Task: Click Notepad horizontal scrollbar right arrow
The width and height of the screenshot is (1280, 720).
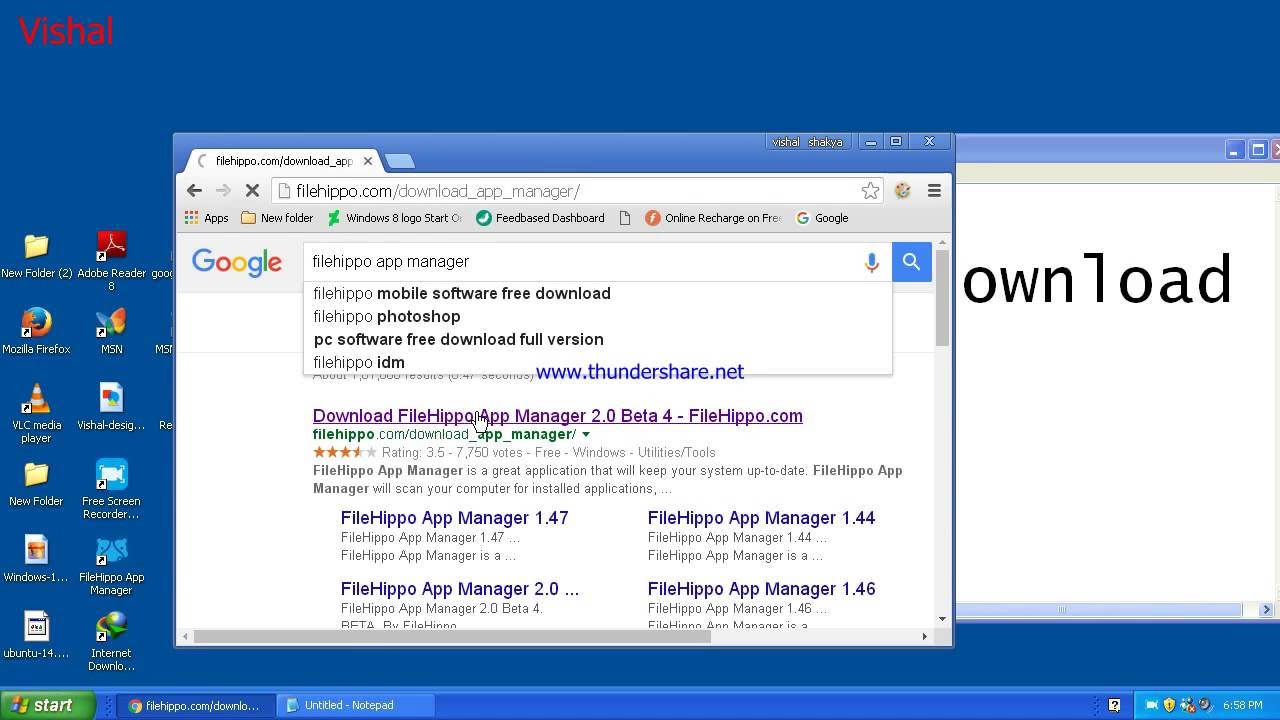Action: click(1266, 609)
